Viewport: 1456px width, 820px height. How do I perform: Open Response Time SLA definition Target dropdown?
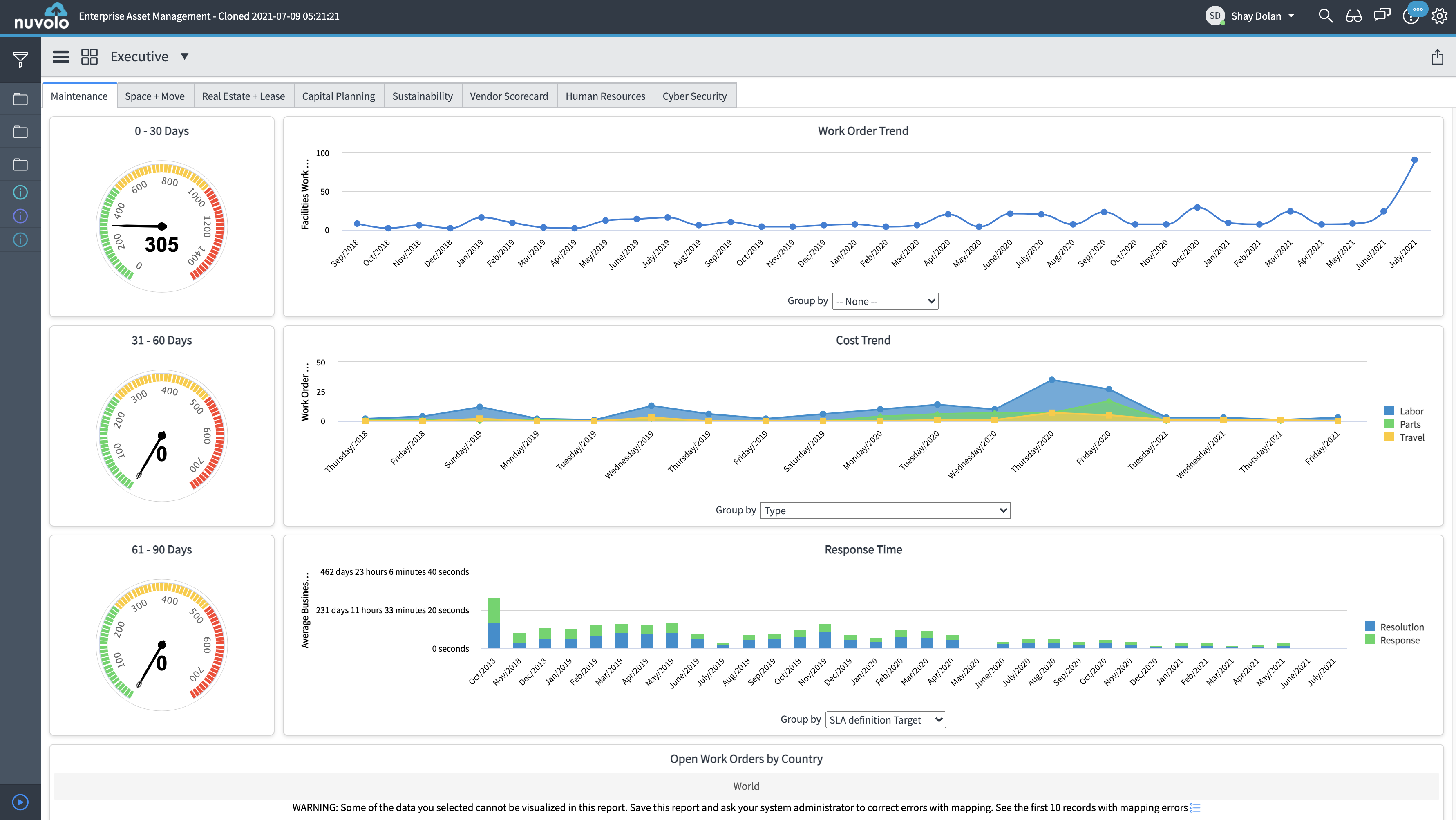(885, 719)
